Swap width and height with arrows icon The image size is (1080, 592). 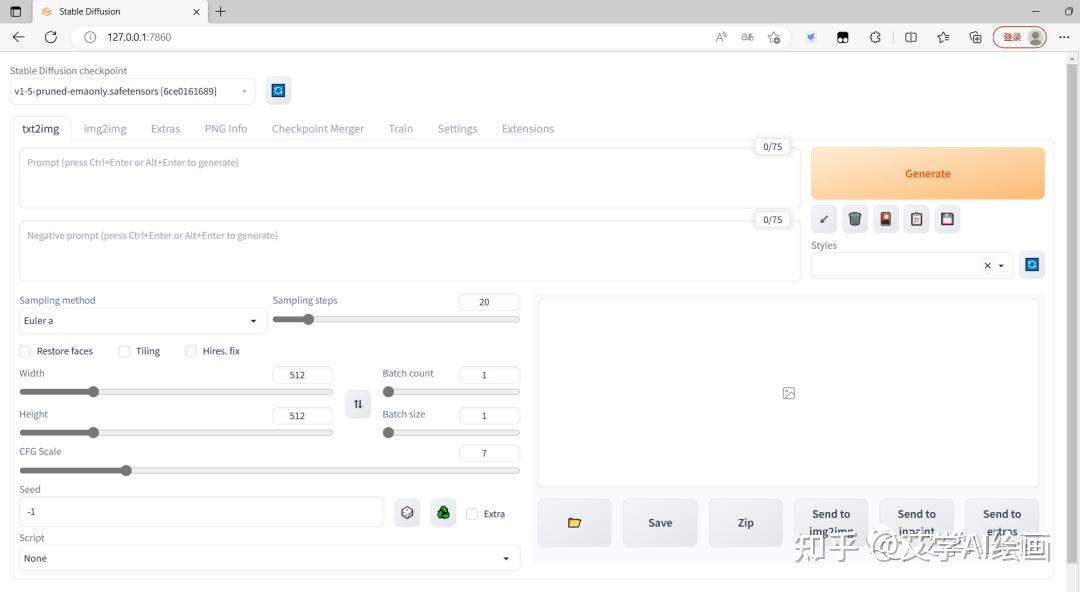point(358,404)
